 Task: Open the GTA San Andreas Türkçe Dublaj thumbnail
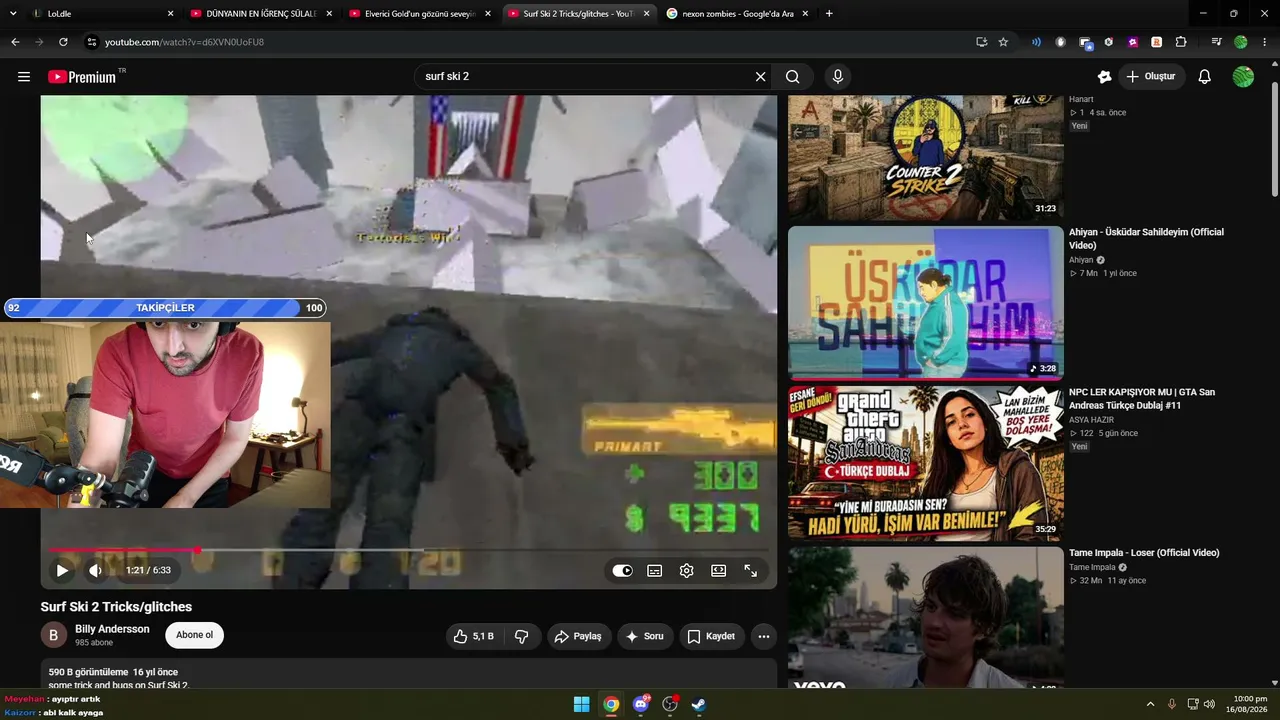926,463
